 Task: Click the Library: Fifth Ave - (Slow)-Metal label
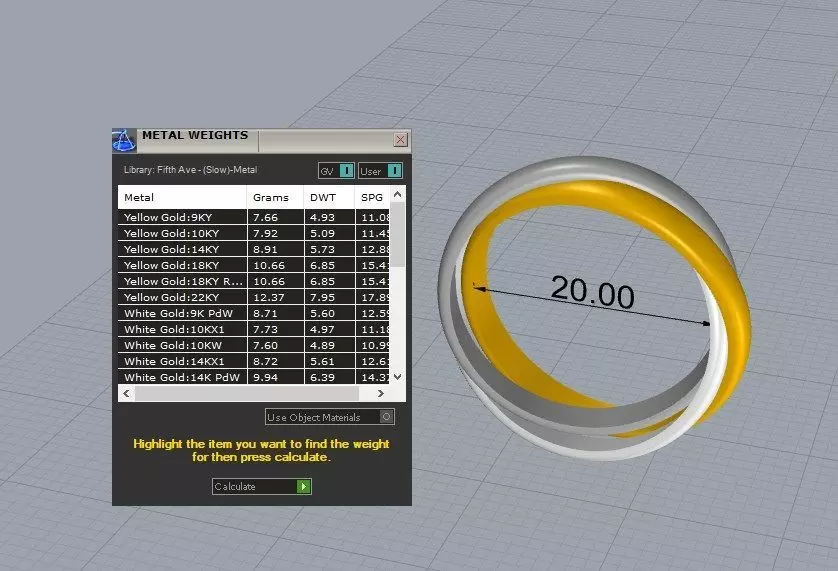pyautogui.click(x=190, y=170)
